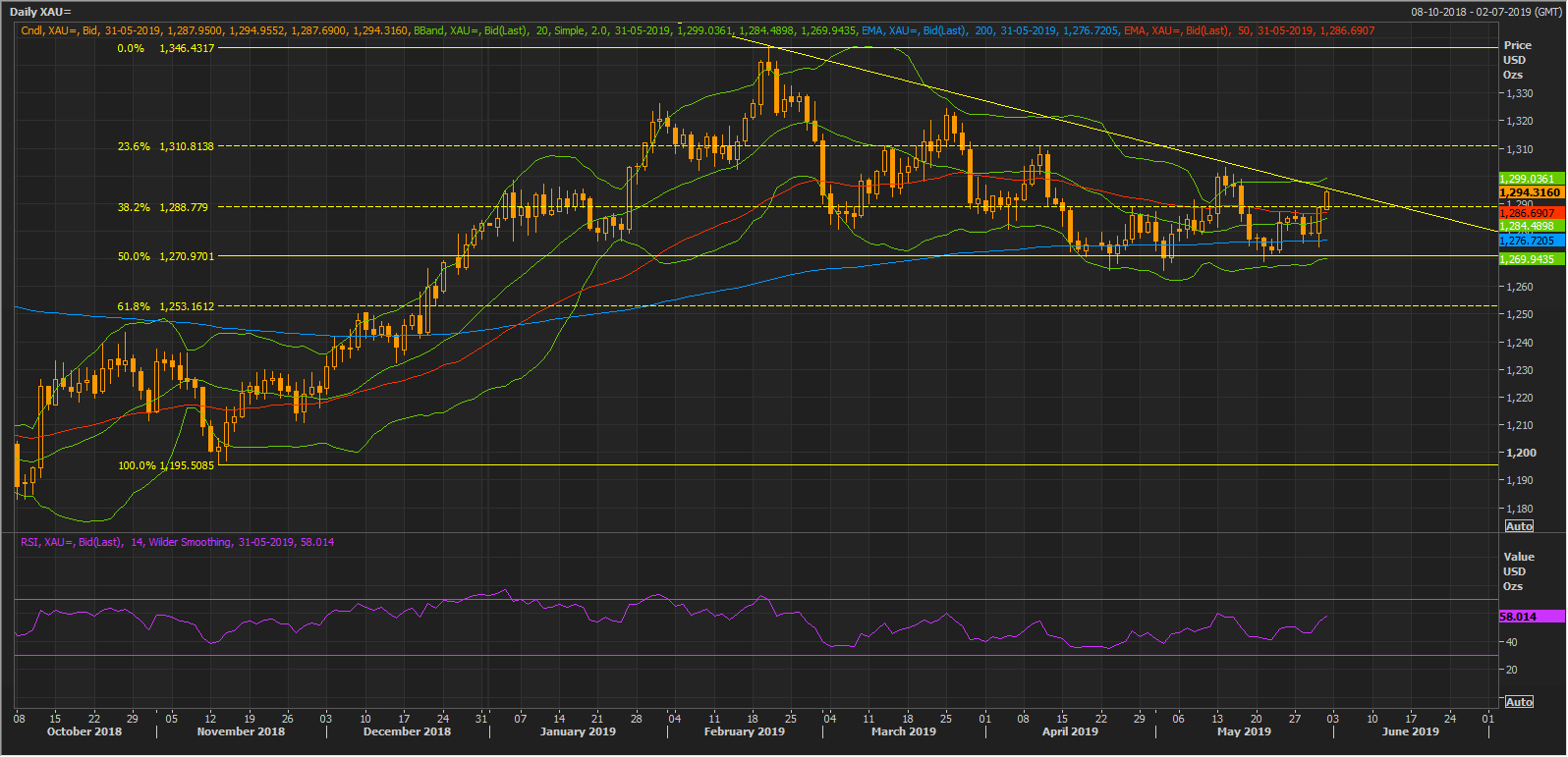The image size is (1568, 757).
Task: Click the 50.0% 1,270.9701 Fibonacci label
Action: pos(166,256)
